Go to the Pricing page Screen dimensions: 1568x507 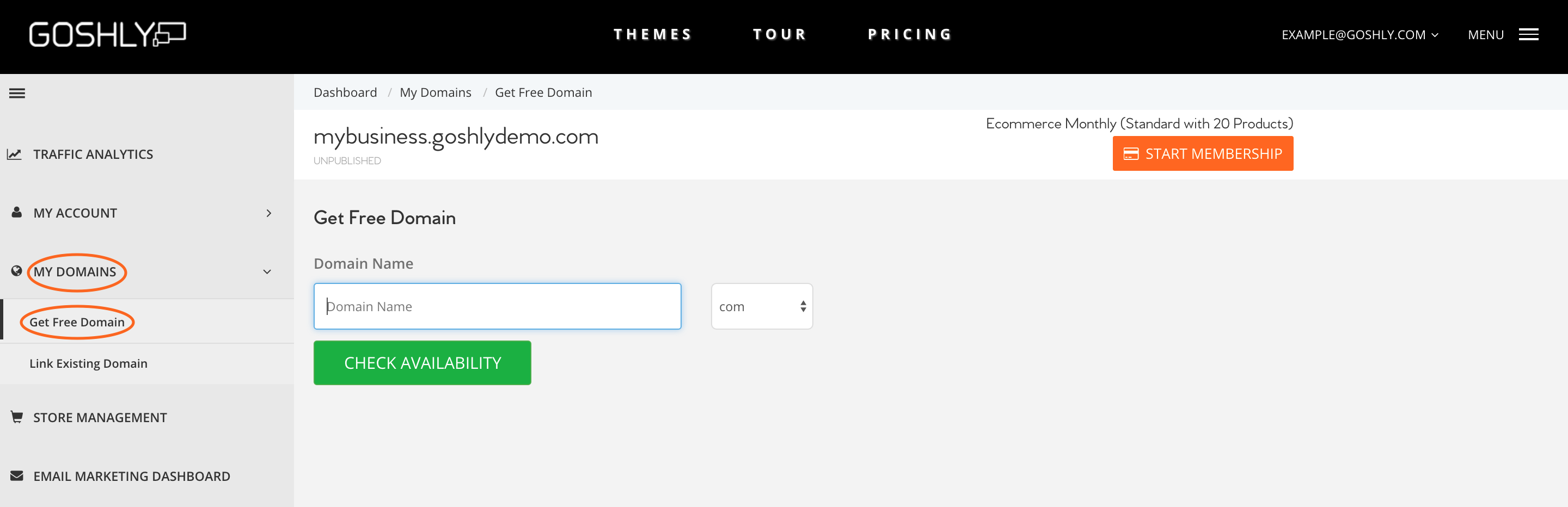click(x=909, y=34)
